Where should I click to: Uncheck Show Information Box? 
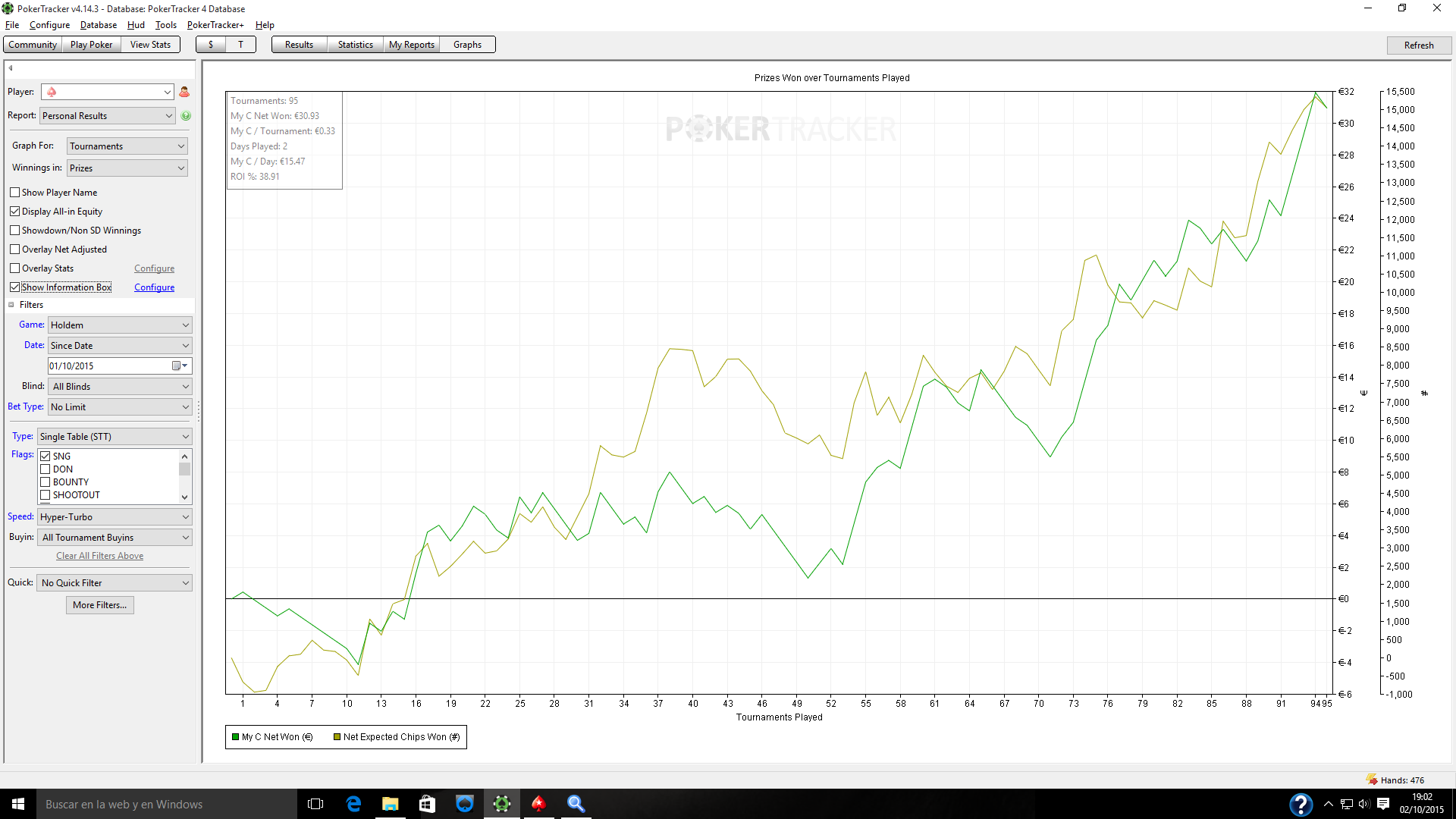(14, 287)
